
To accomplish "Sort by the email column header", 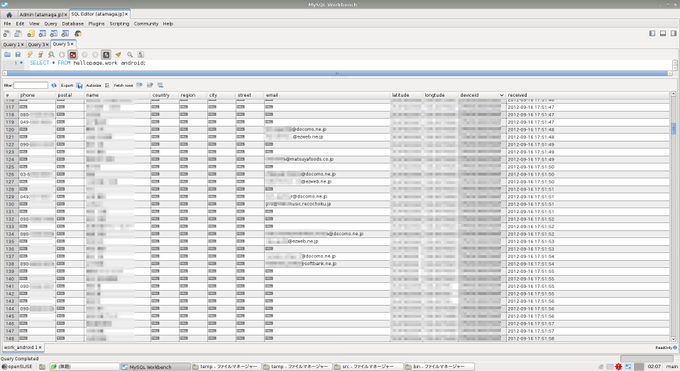I will coord(327,95).
